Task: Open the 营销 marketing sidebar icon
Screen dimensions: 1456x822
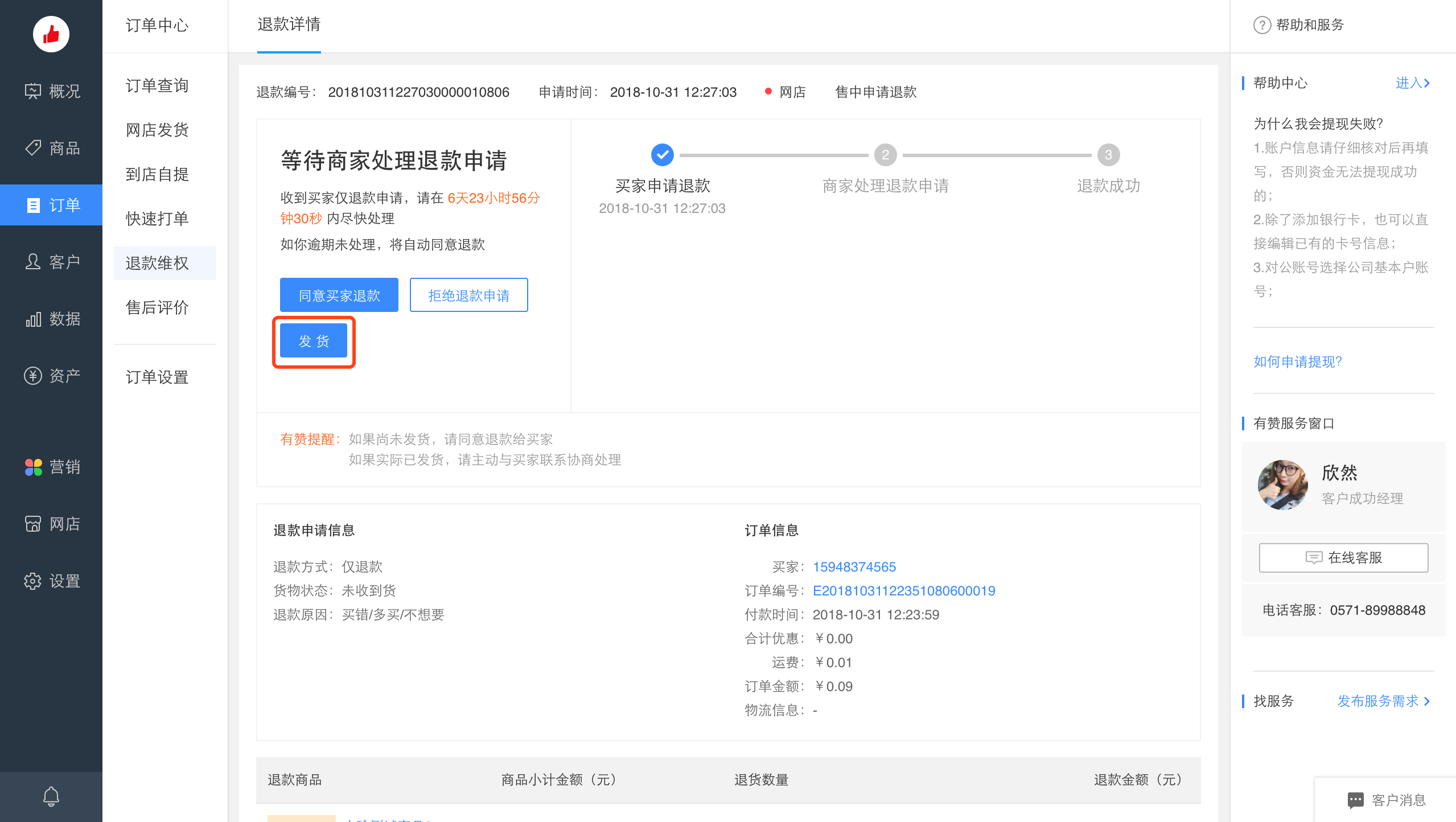Action: coord(51,467)
